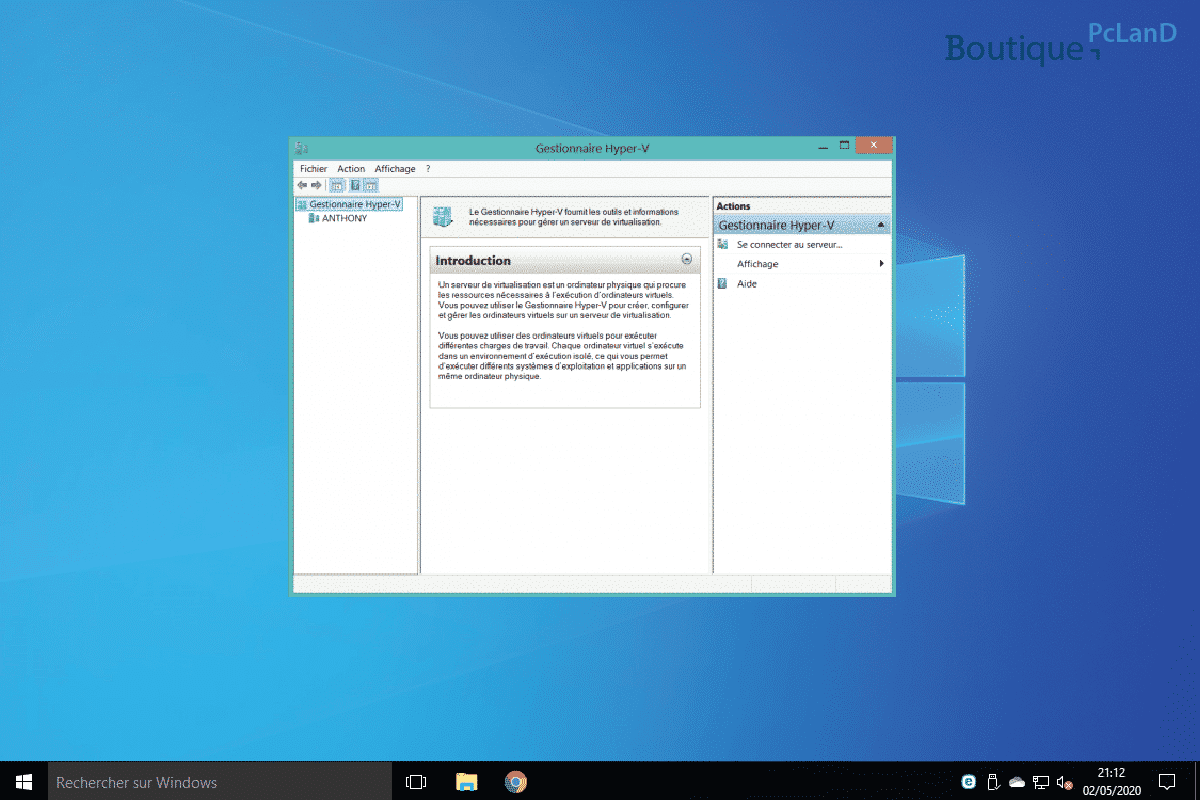The height and width of the screenshot is (800, 1200).
Task: Click the muted volume tray icon
Action: 1065,782
